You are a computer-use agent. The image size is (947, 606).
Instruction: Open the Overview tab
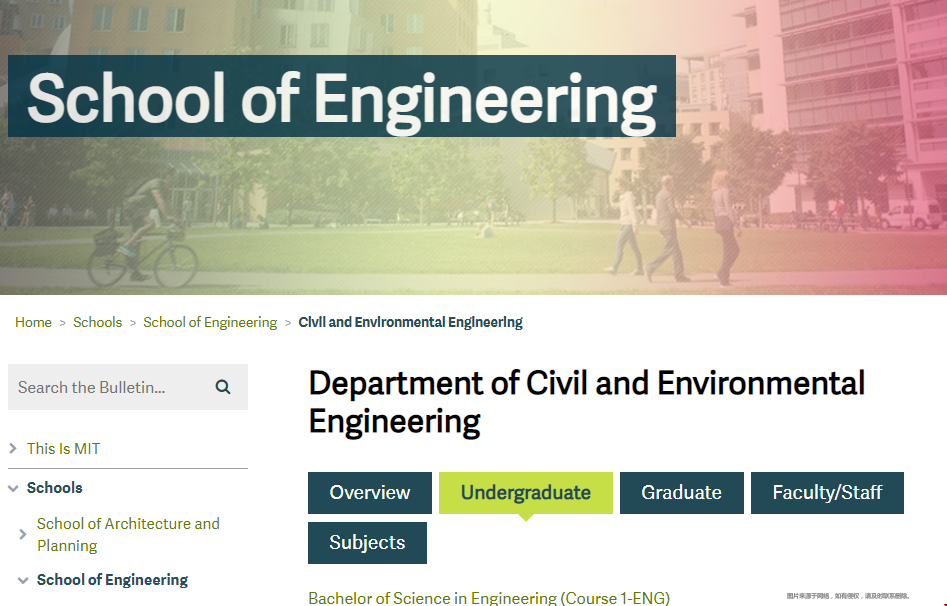[370, 492]
